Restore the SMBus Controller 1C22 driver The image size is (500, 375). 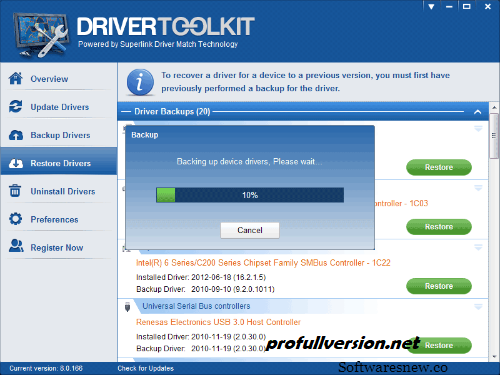click(x=439, y=286)
